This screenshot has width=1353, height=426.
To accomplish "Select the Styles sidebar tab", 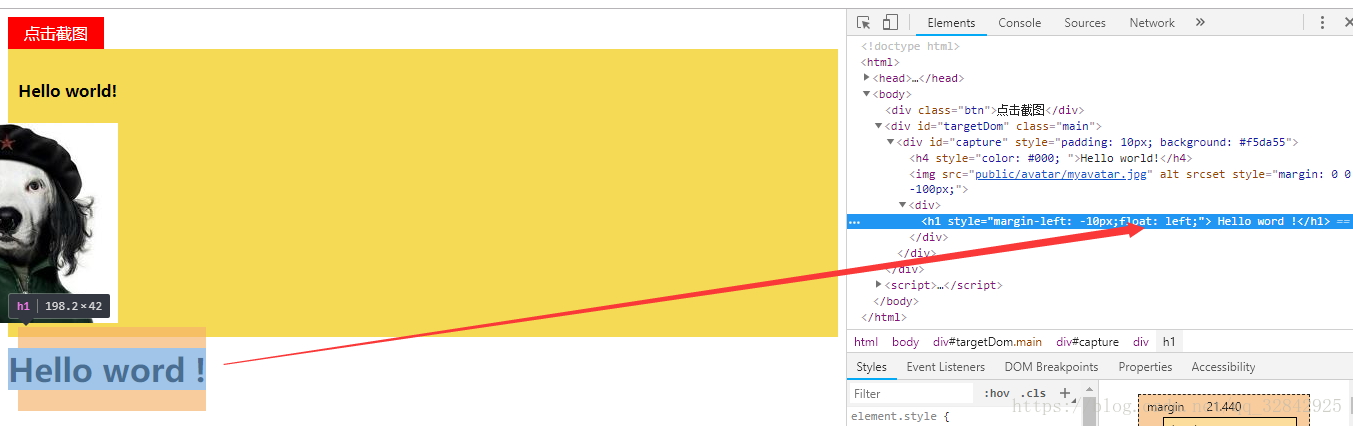I will [871, 367].
